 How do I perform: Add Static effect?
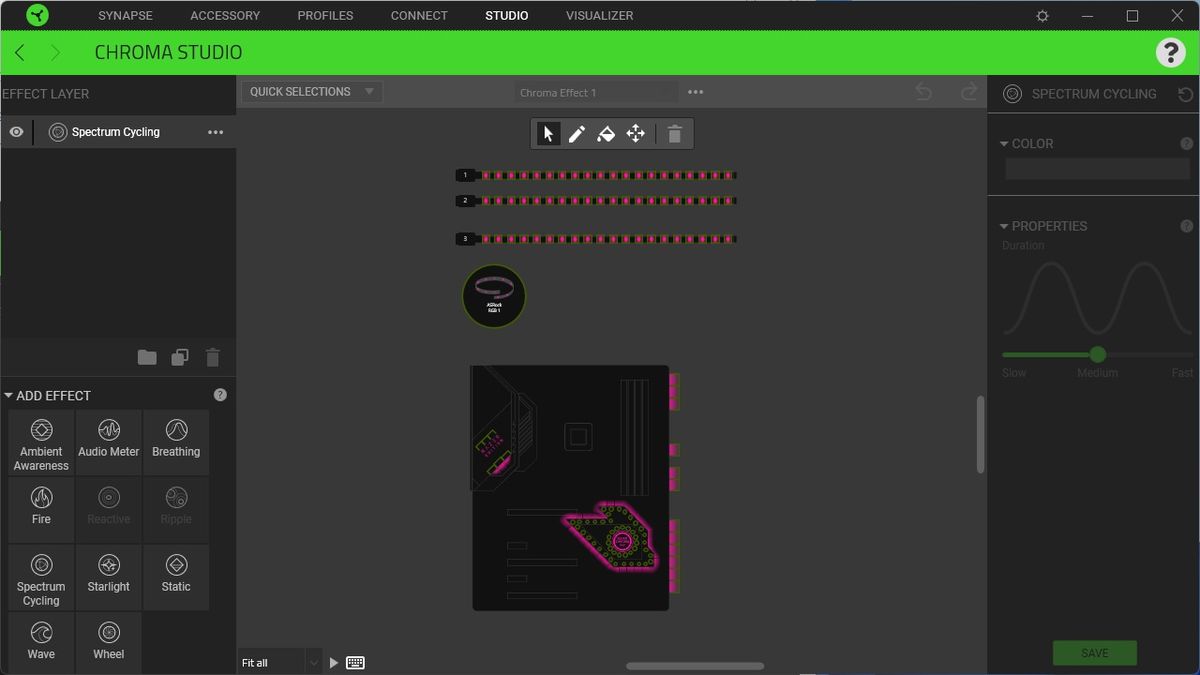tap(176, 578)
